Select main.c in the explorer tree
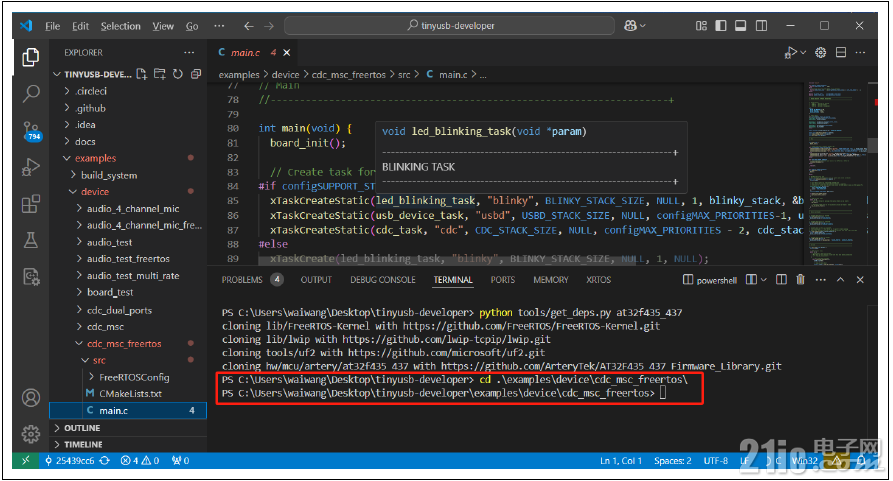 click(128, 410)
